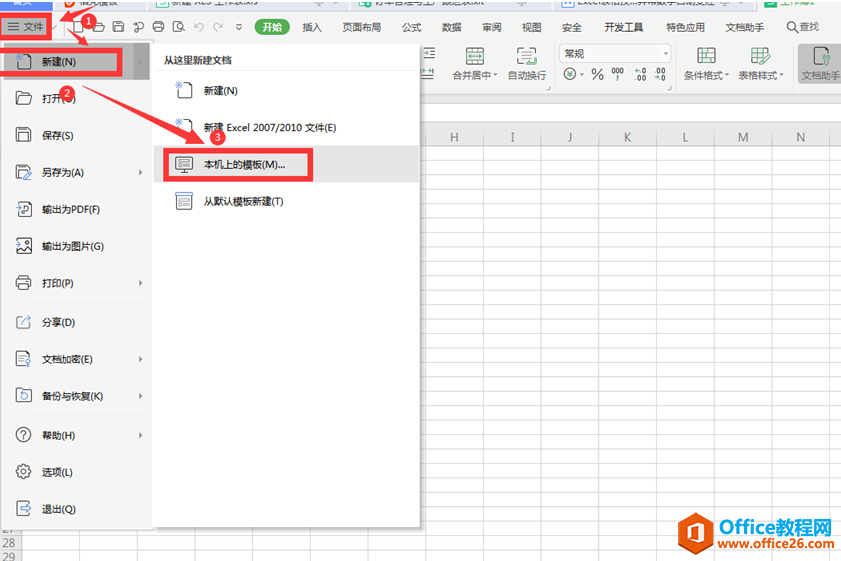Switch to the 特色应用 ribbon tab
The image size is (841, 561).
point(685,27)
